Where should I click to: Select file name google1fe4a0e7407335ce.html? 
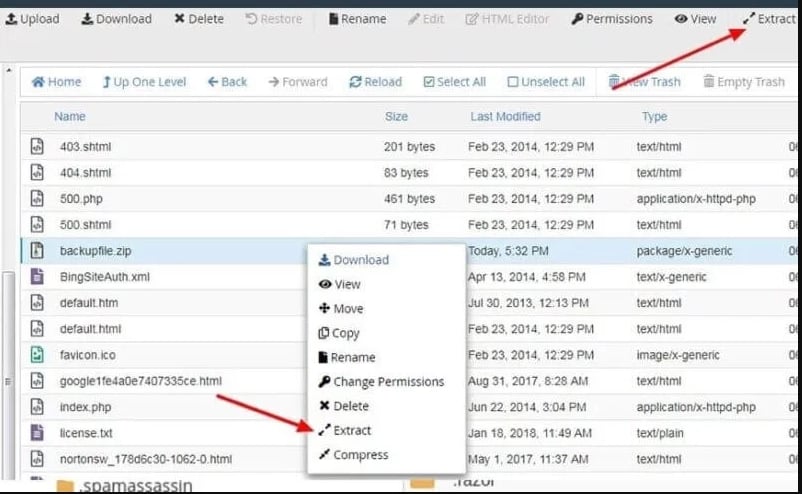141,381
